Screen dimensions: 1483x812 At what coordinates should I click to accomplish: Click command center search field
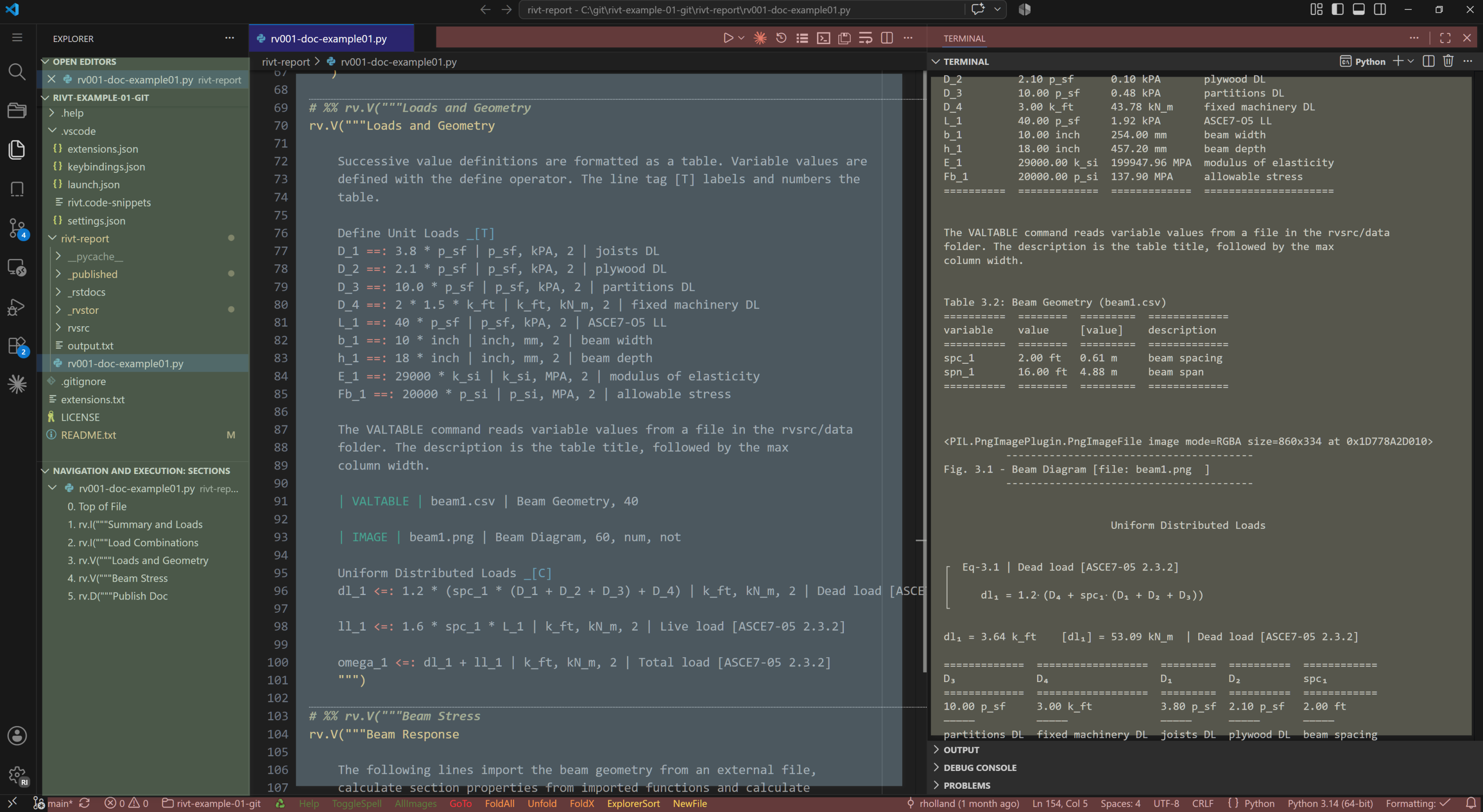coord(741,10)
